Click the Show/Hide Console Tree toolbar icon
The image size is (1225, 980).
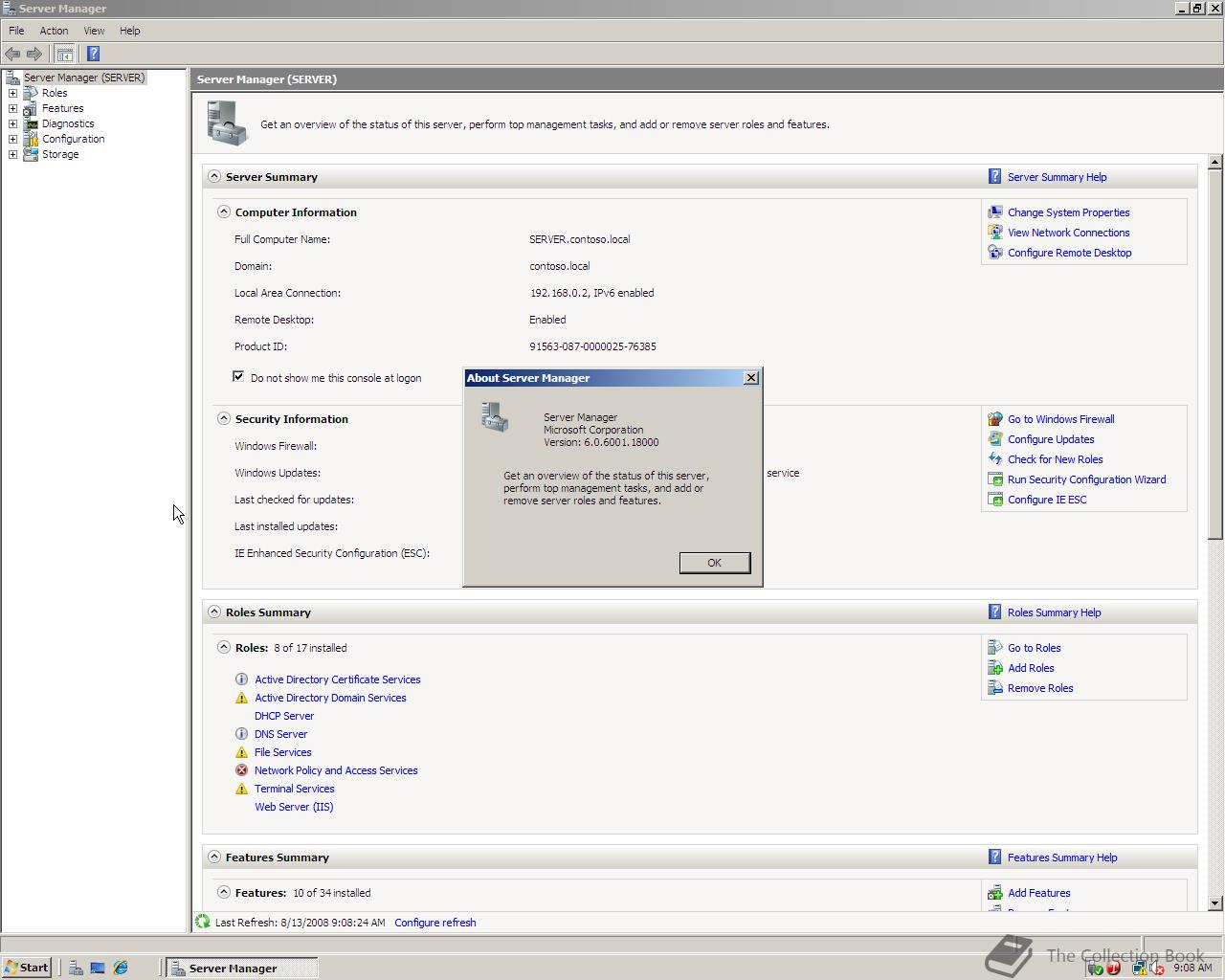pyautogui.click(x=64, y=54)
